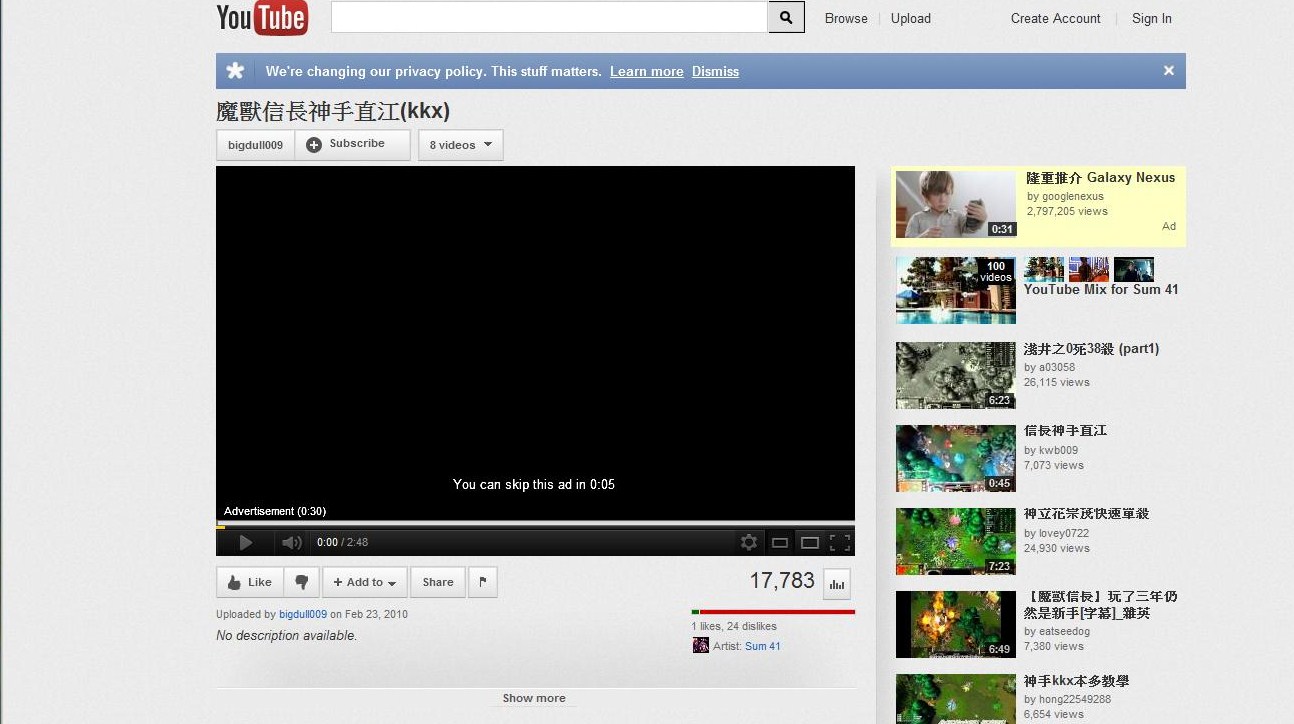The width and height of the screenshot is (1294, 724).
Task: Open the 8 videos dropdown
Action: click(x=460, y=145)
